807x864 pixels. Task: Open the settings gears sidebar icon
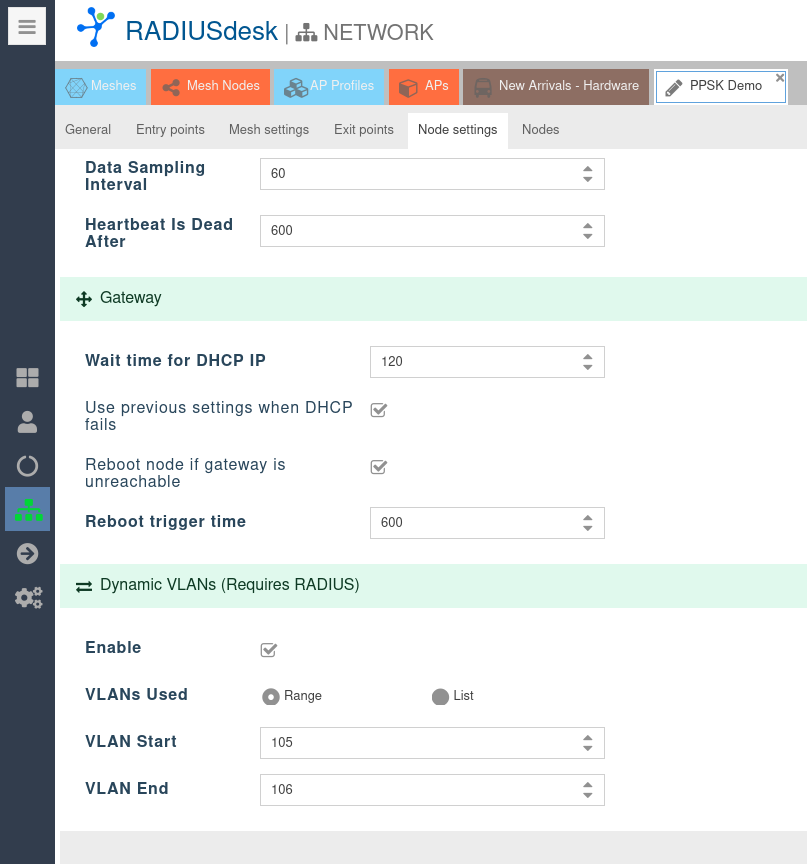pyautogui.click(x=28, y=598)
